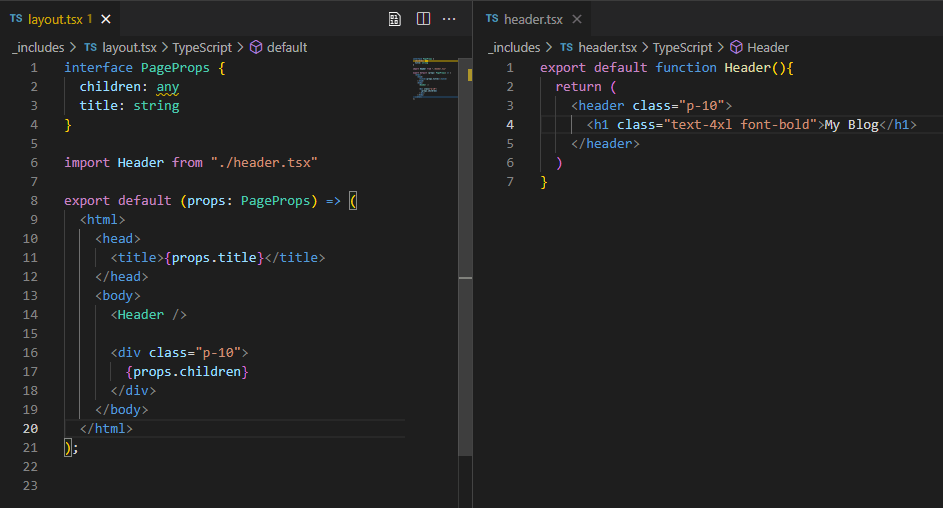Open TypeScript breadcrumb in right editor
This screenshot has height=508, width=943.
coord(683,47)
